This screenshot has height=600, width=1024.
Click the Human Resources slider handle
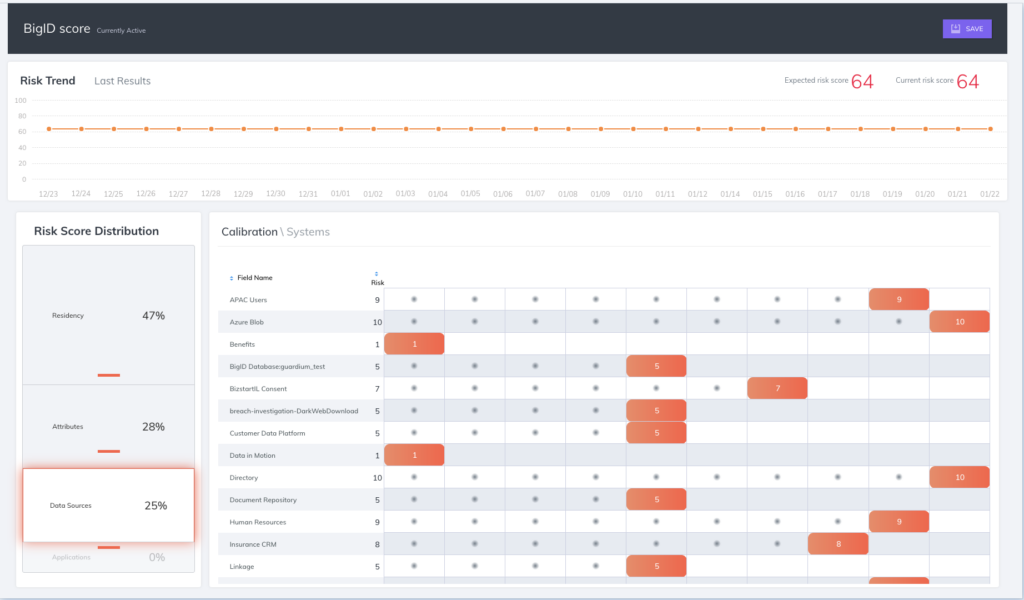point(899,522)
